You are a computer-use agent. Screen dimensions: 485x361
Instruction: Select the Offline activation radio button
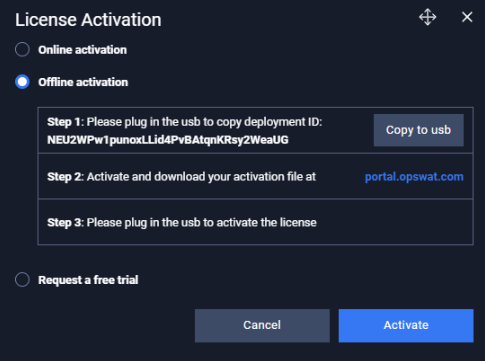22,82
